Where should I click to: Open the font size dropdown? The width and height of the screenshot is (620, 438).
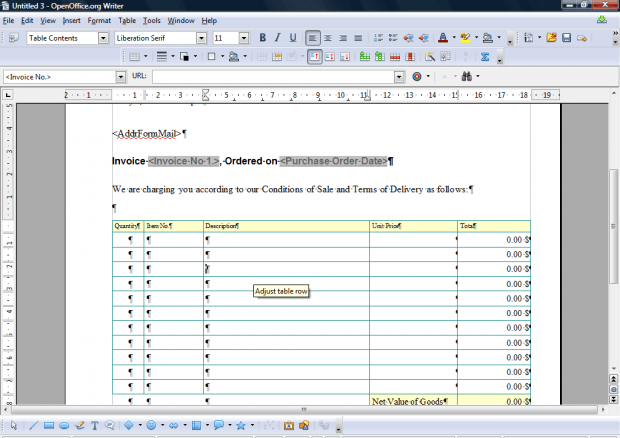coord(244,38)
